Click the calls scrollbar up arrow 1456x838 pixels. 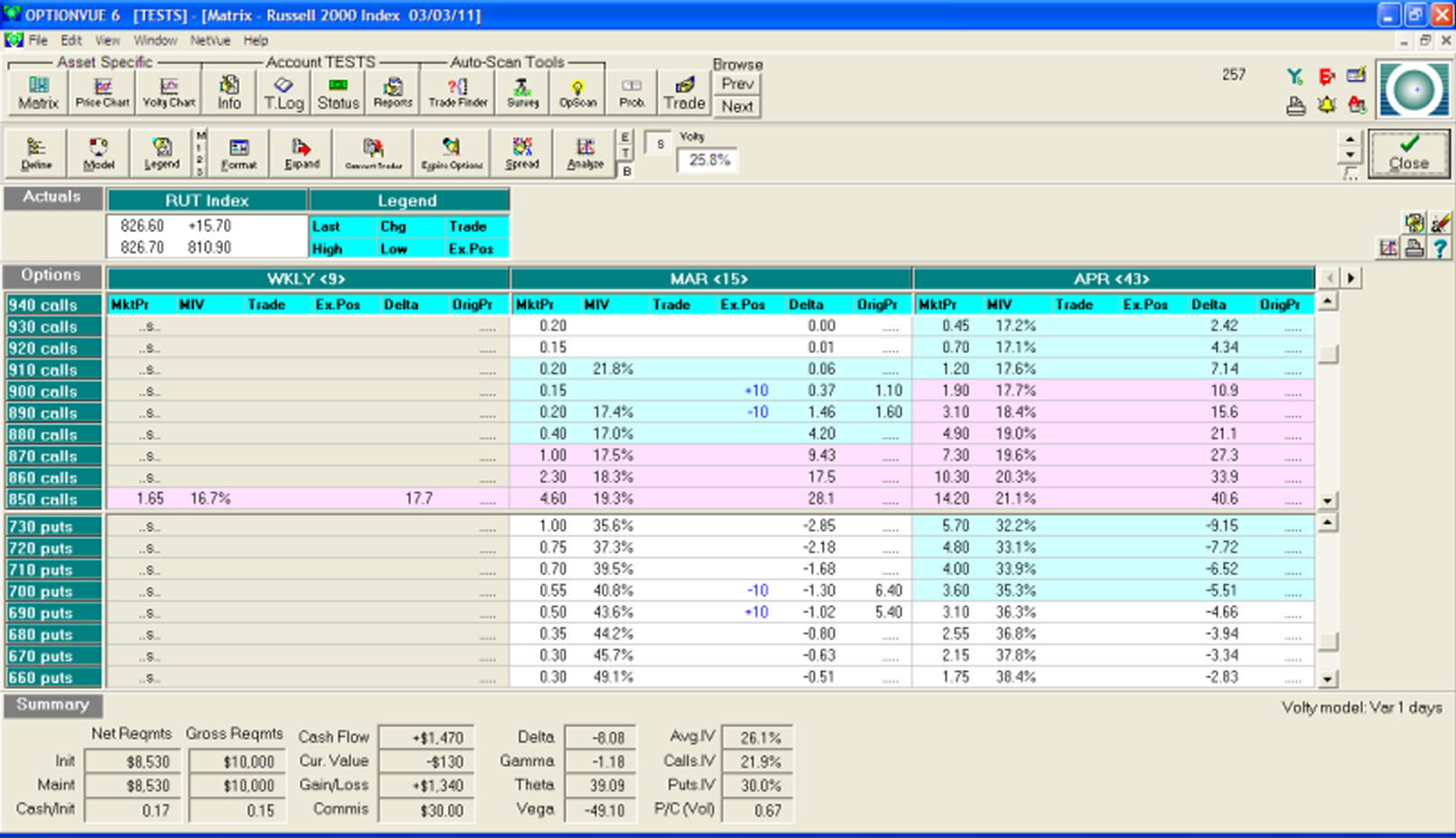tap(1327, 302)
